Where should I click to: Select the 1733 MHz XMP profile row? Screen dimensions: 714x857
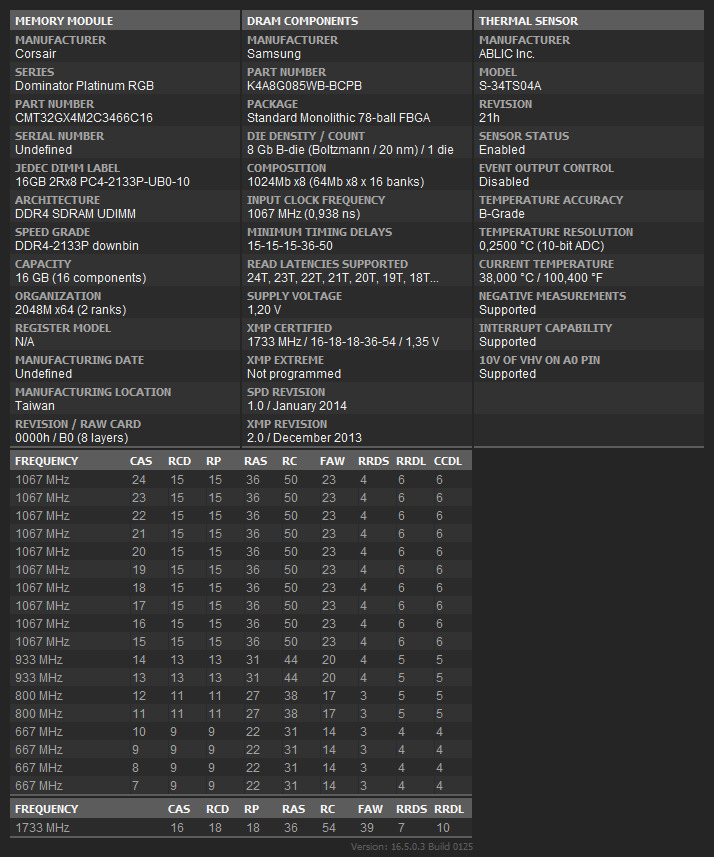tap(241, 827)
